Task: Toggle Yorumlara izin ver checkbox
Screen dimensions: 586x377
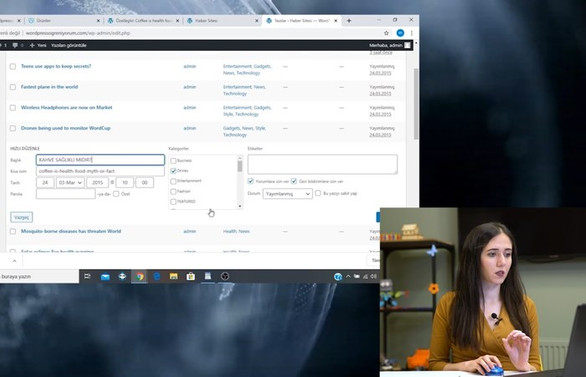Action: click(x=250, y=181)
